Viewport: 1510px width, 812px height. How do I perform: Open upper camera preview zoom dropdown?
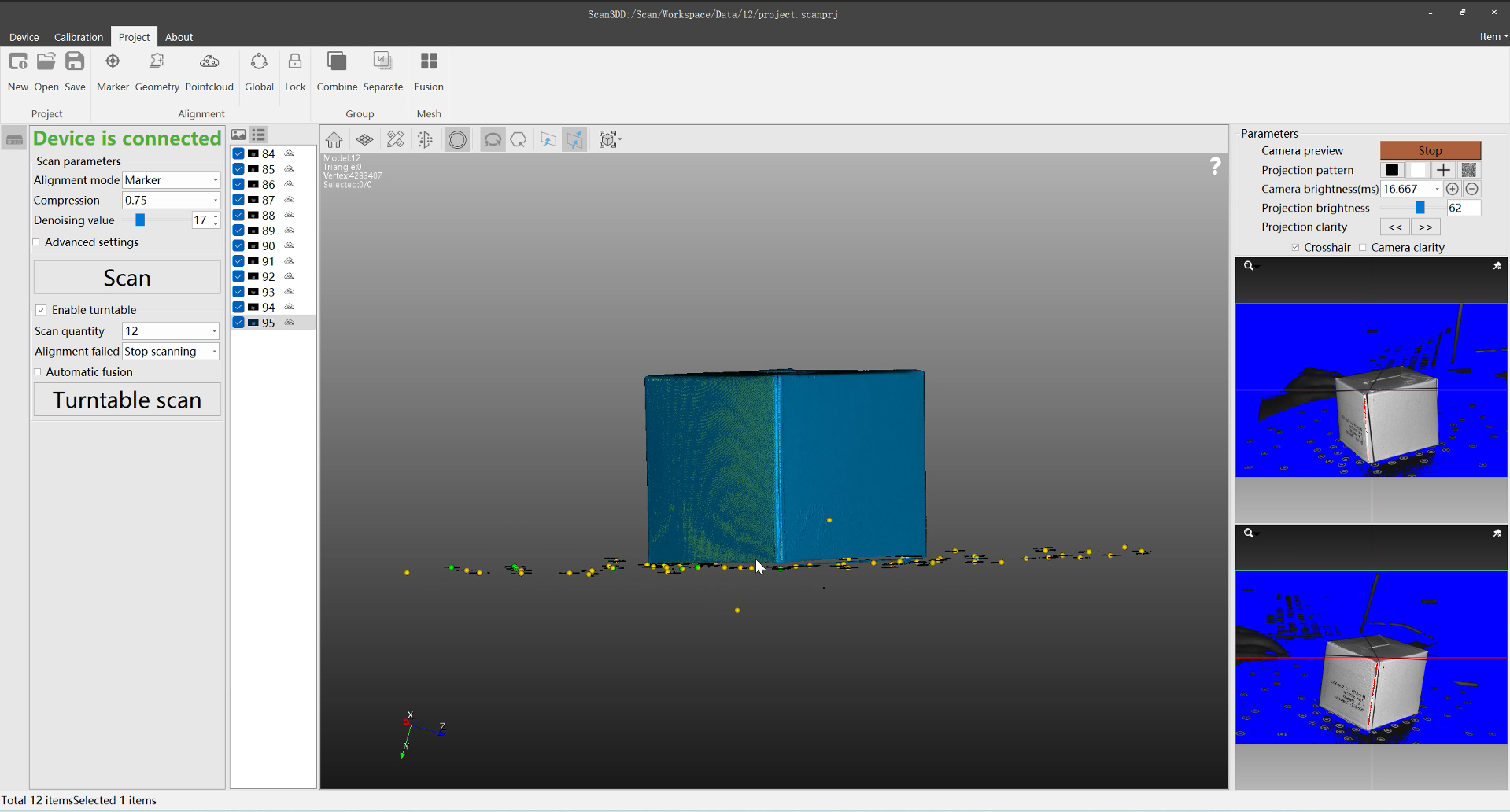pos(1251,266)
